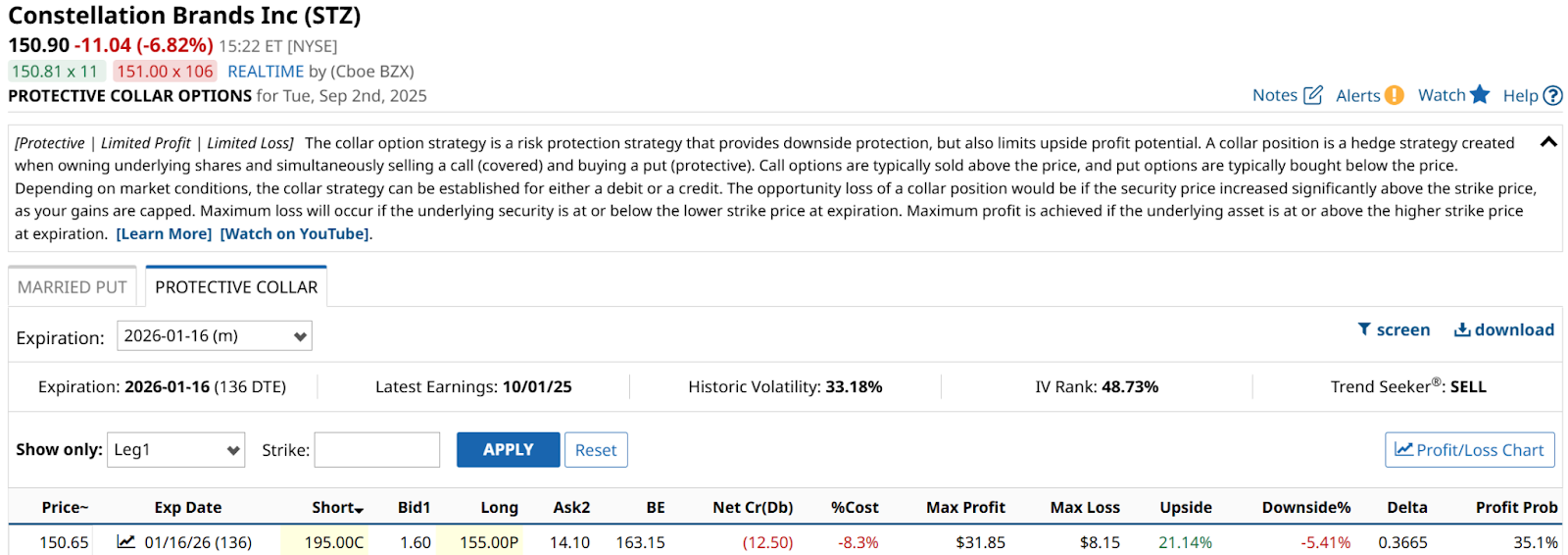Sort by the Price column header
This screenshot has width=1568, height=555.
tap(65, 508)
